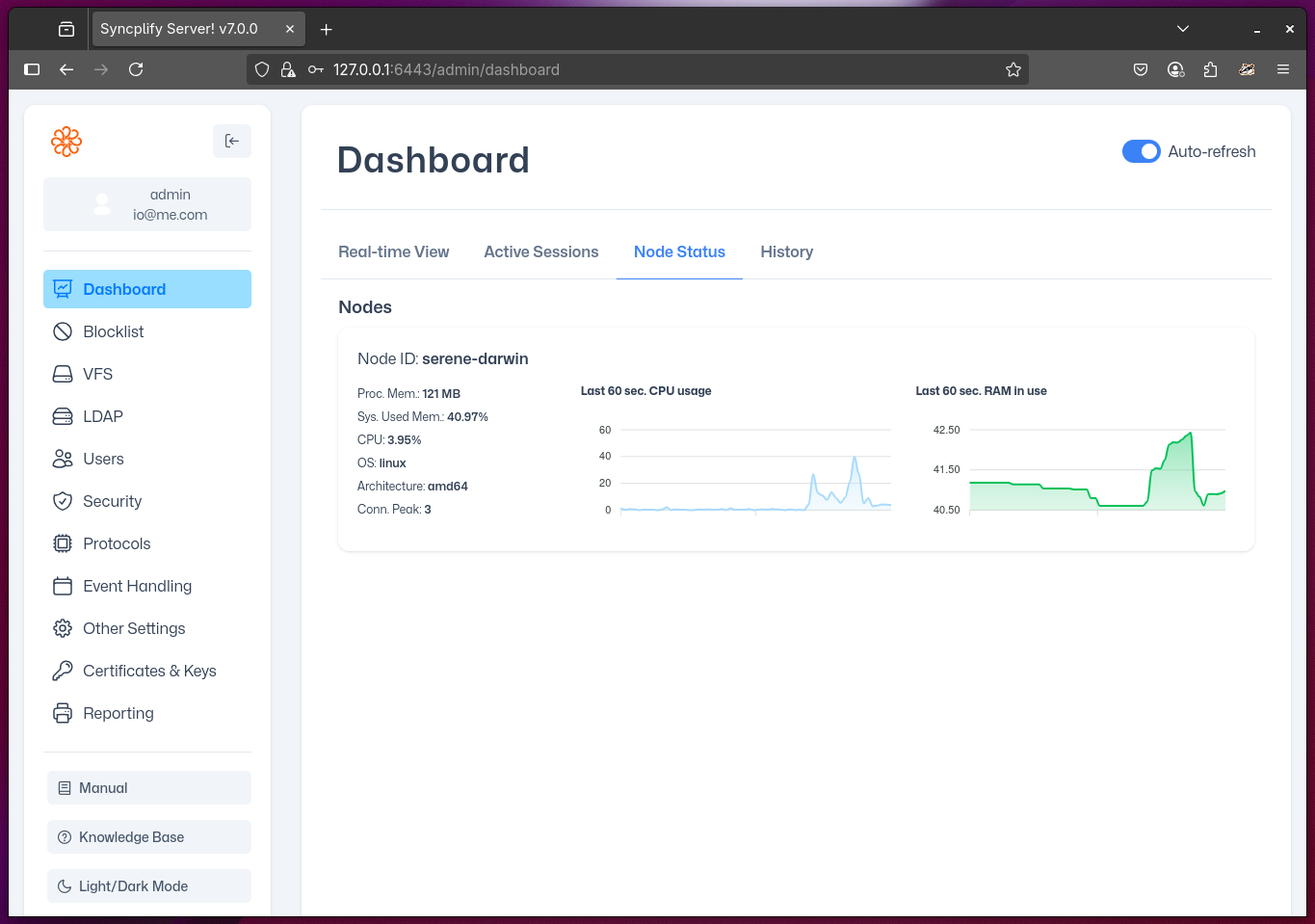Open the Firefox hamburger menu
Image resolution: width=1315 pixels, height=924 pixels.
pyautogui.click(x=1282, y=69)
